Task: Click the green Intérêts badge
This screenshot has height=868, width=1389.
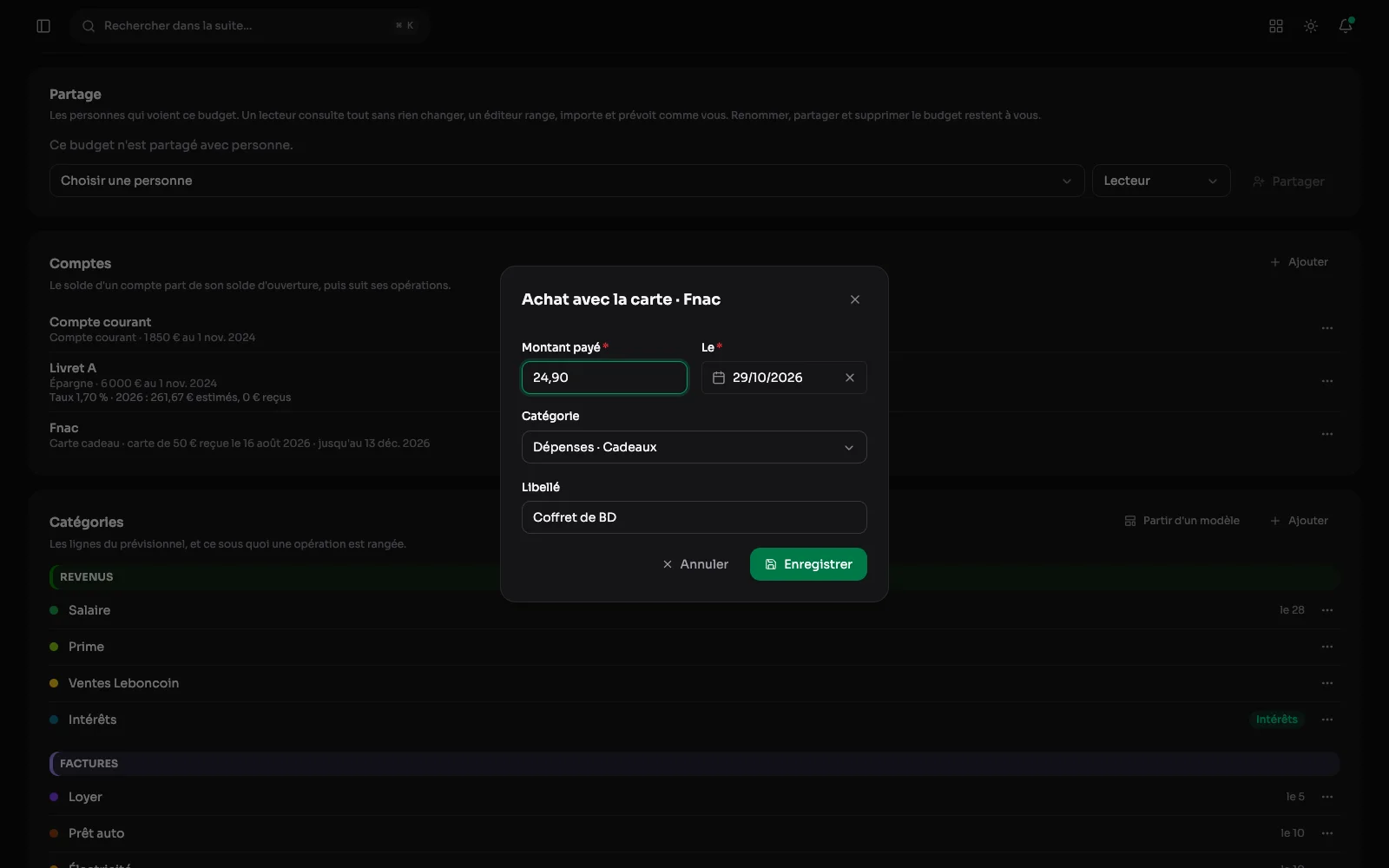Action: coord(1276,720)
